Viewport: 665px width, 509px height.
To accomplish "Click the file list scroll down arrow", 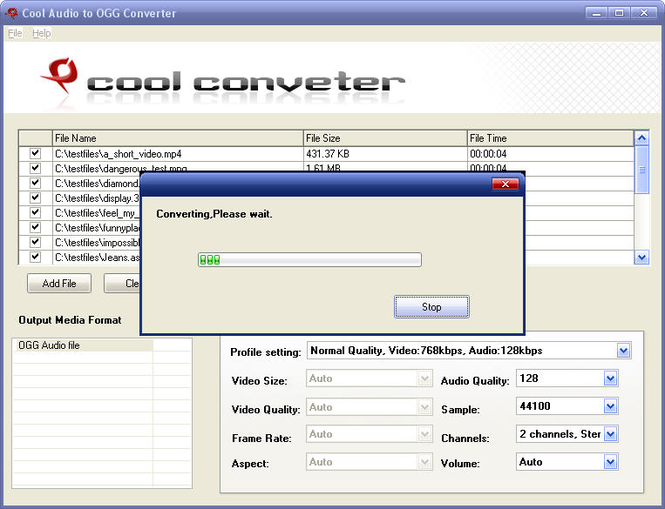I will (642, 257).
